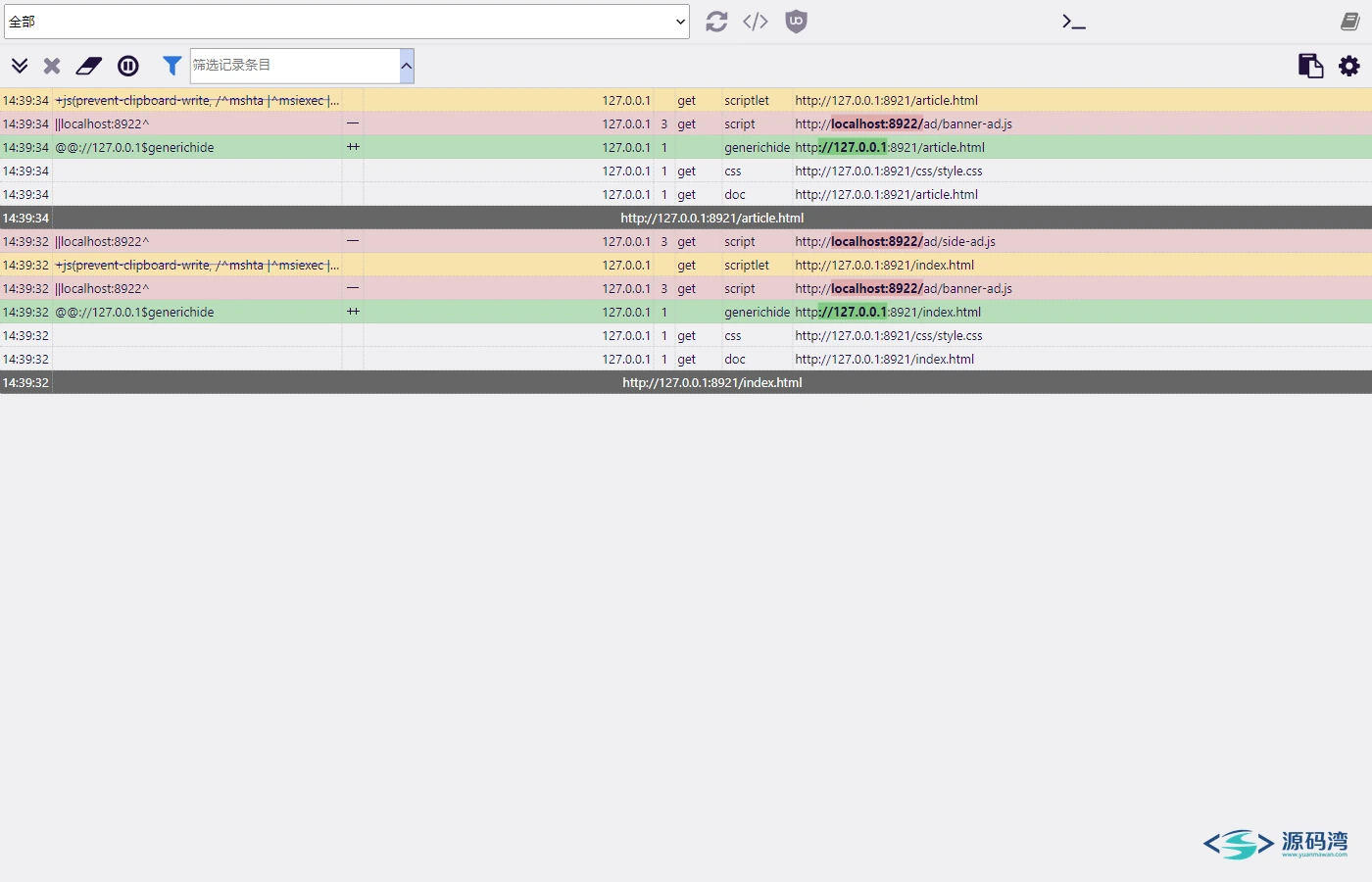
Task: Expand rows with the double-chevron icon
Action: click(x=20, y=66)
